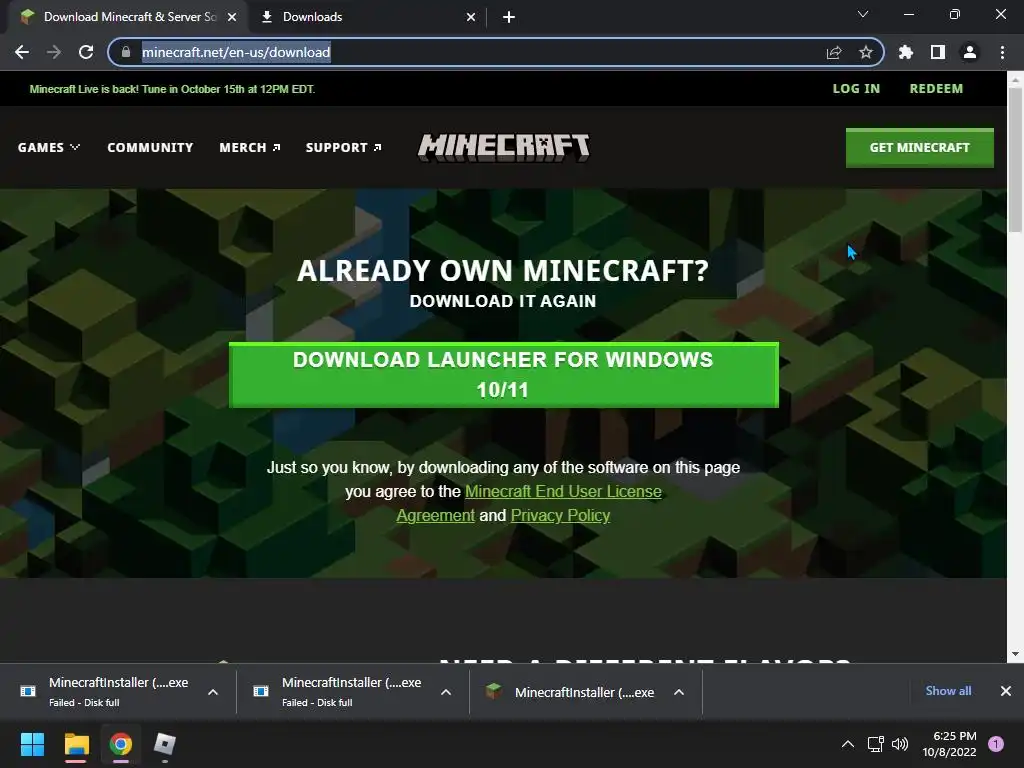Screen dimensions: 1024x768
Task: Show hidden system tray icons
Action: coord(848,744)
